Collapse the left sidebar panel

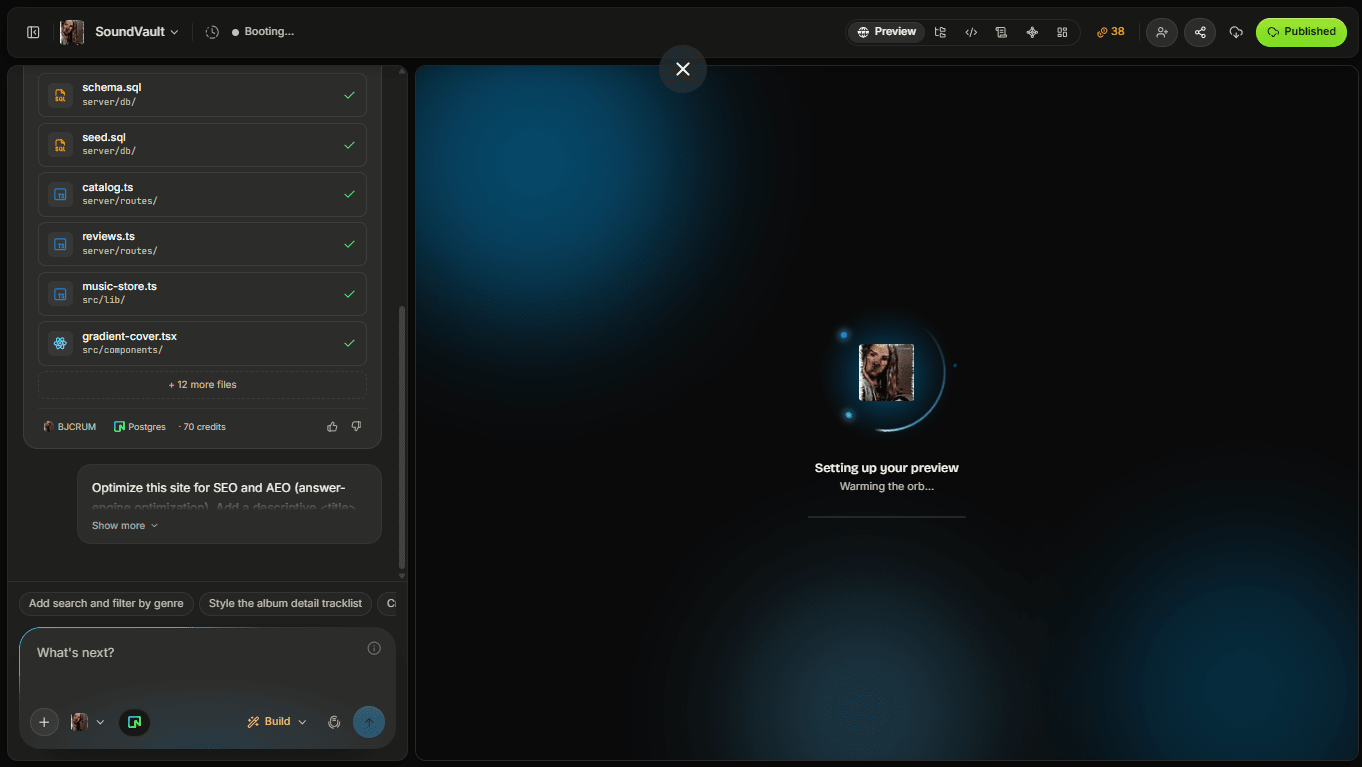[33, 32]
